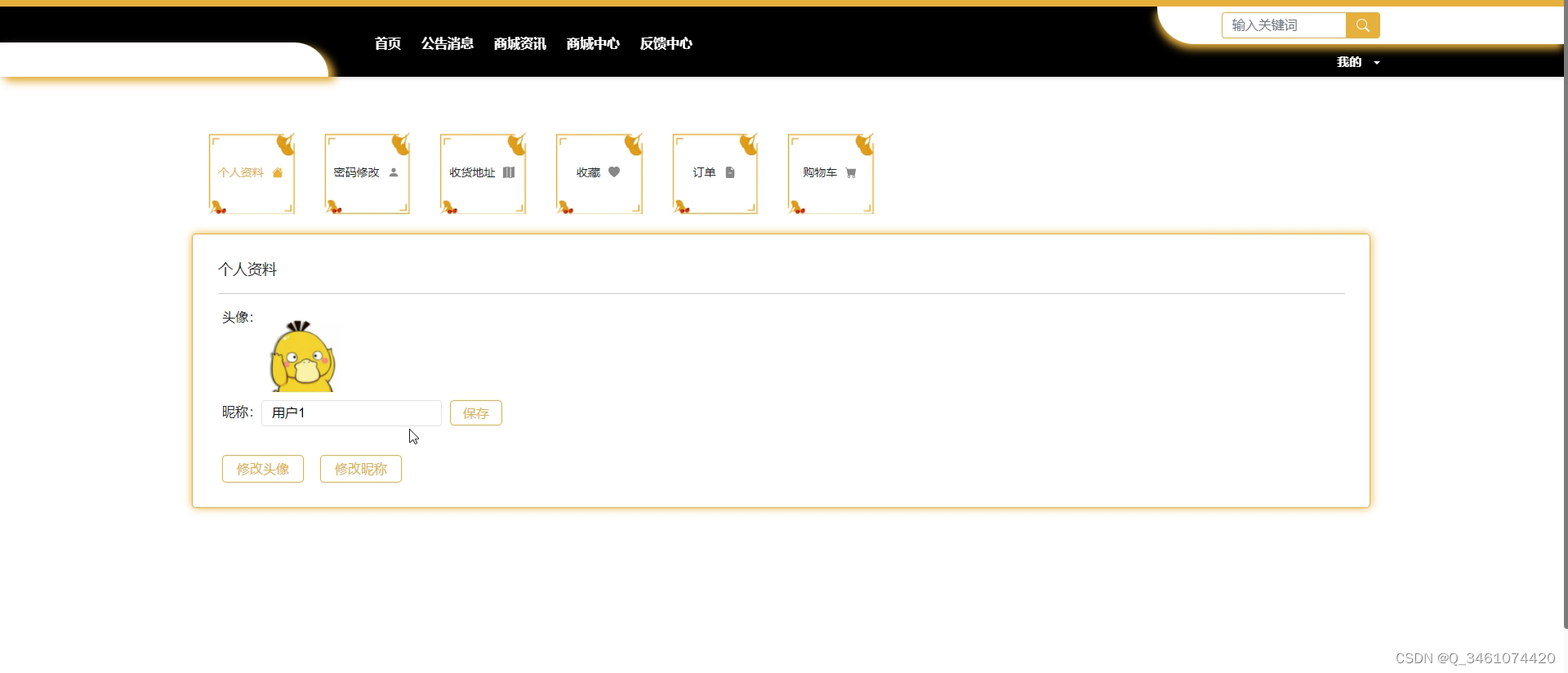Go to 首页 in navigation bar
1568x673 pixels.
tap(388, 43)
